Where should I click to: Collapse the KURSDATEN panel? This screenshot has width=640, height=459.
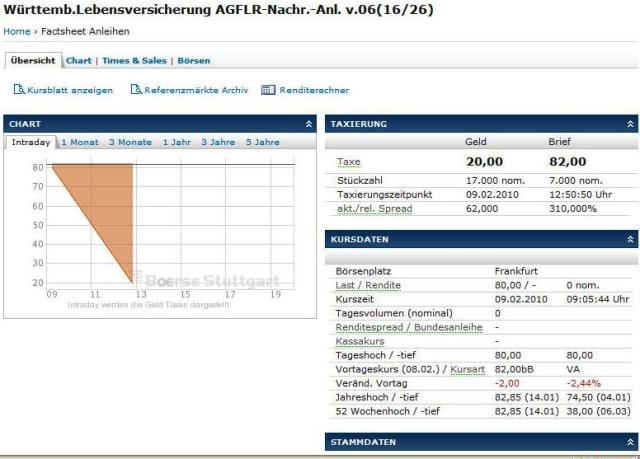click(630, 239)
